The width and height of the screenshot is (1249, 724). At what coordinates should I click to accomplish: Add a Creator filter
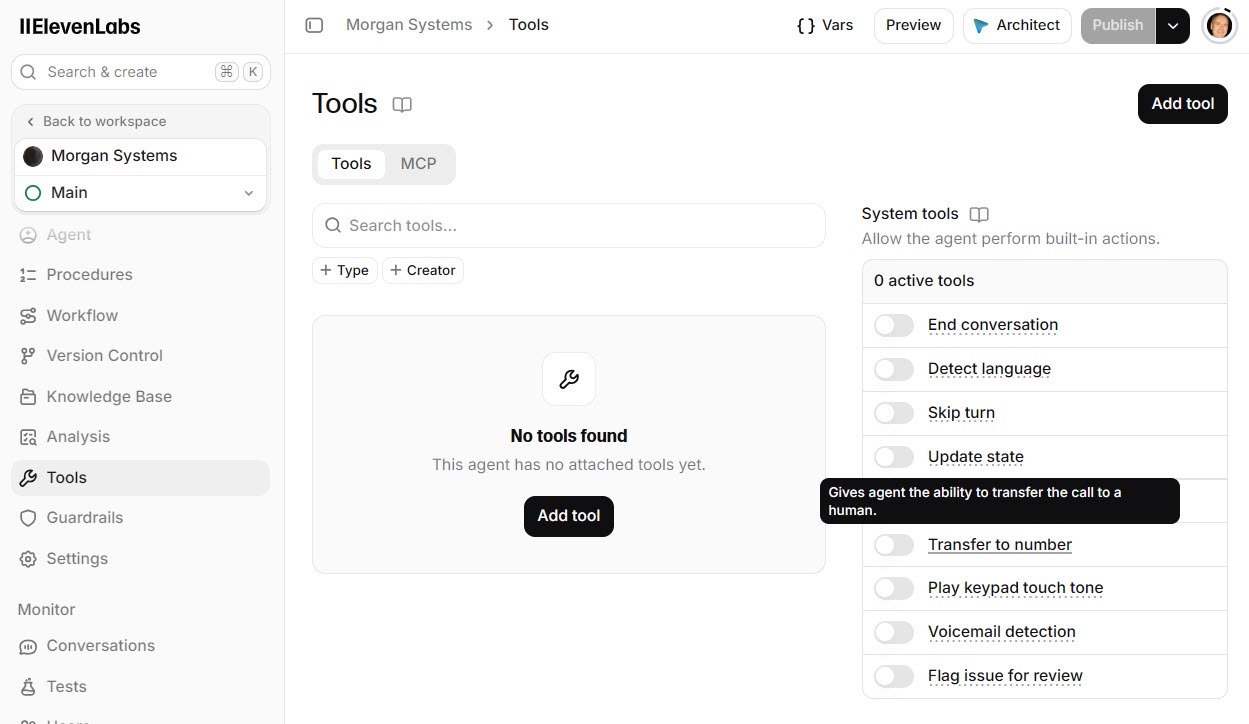pos(423,270)
